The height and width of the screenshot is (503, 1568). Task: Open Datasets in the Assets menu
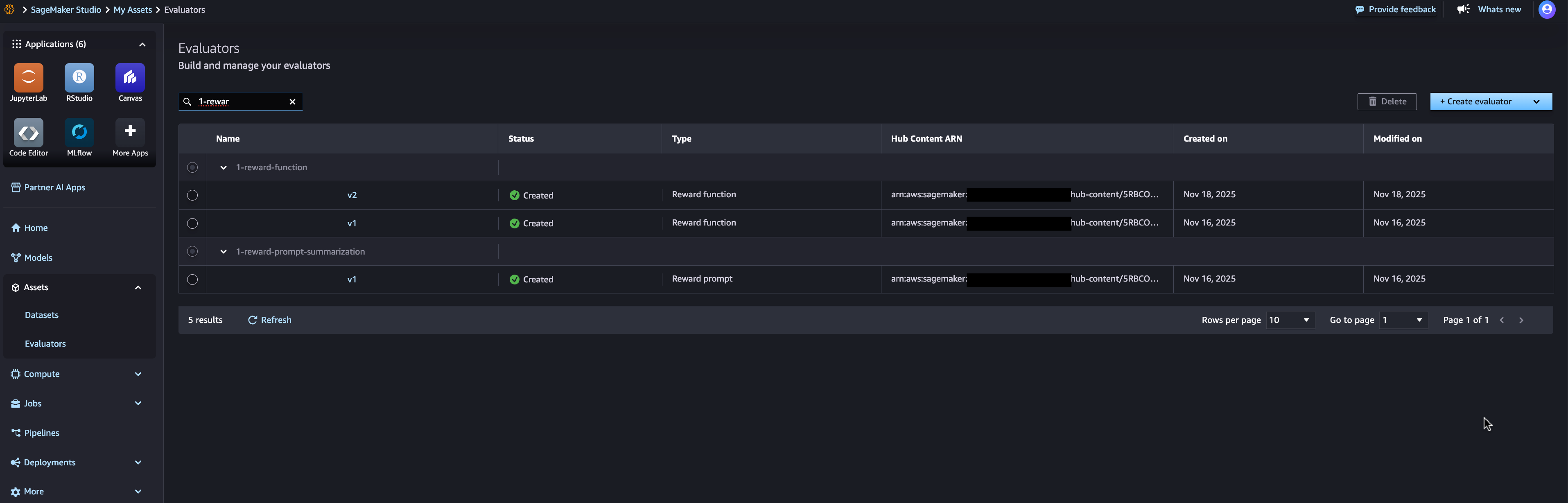coord(41,315)
